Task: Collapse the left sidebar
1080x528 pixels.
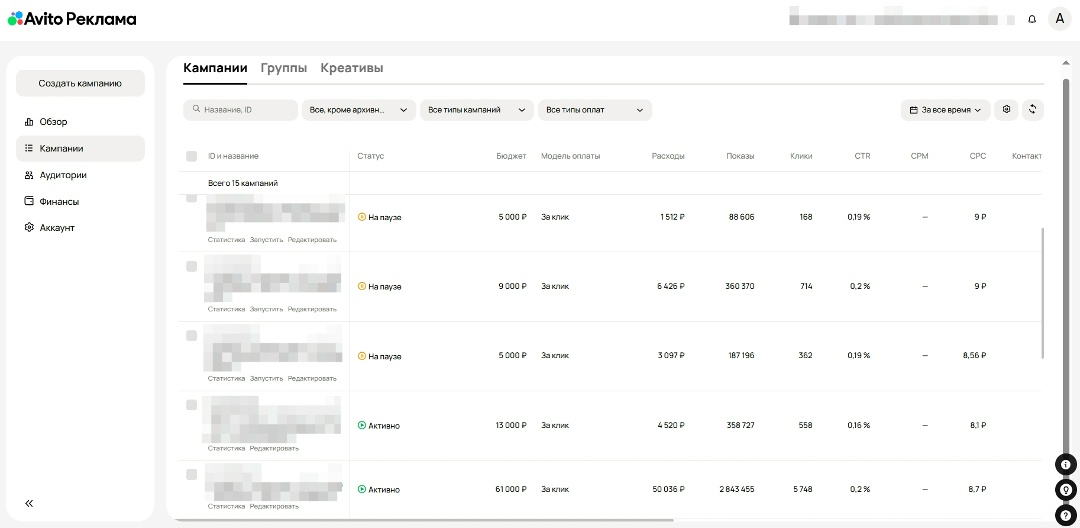Action: click(x=29, y=503)
